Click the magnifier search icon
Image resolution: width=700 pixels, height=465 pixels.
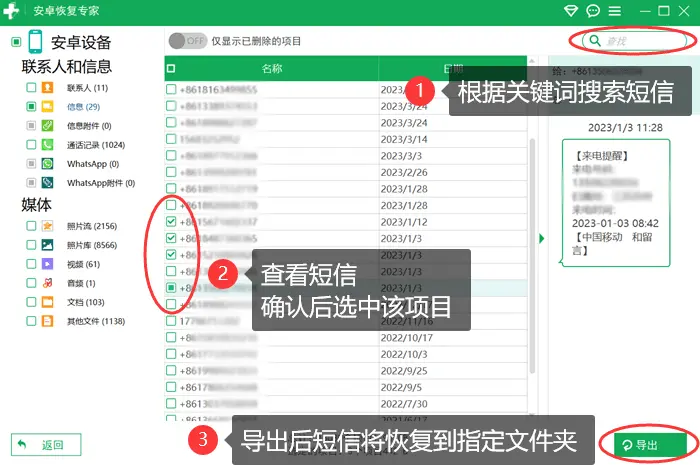click(595, 41)
